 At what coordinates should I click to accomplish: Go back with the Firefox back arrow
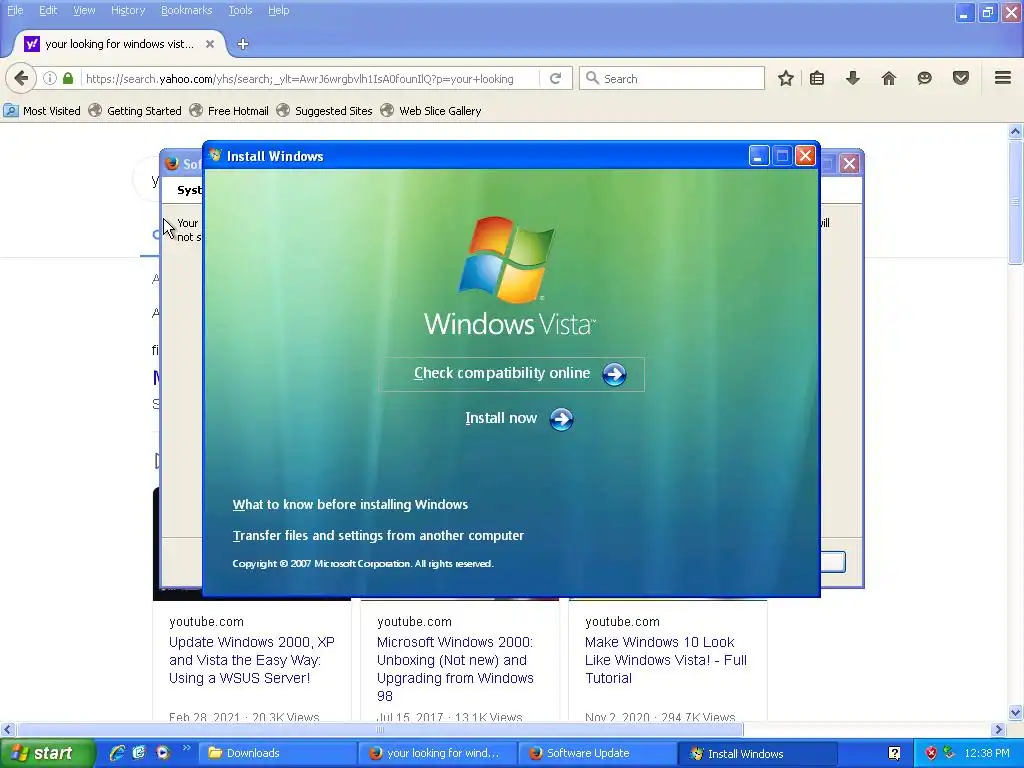[x=21, y=78]
